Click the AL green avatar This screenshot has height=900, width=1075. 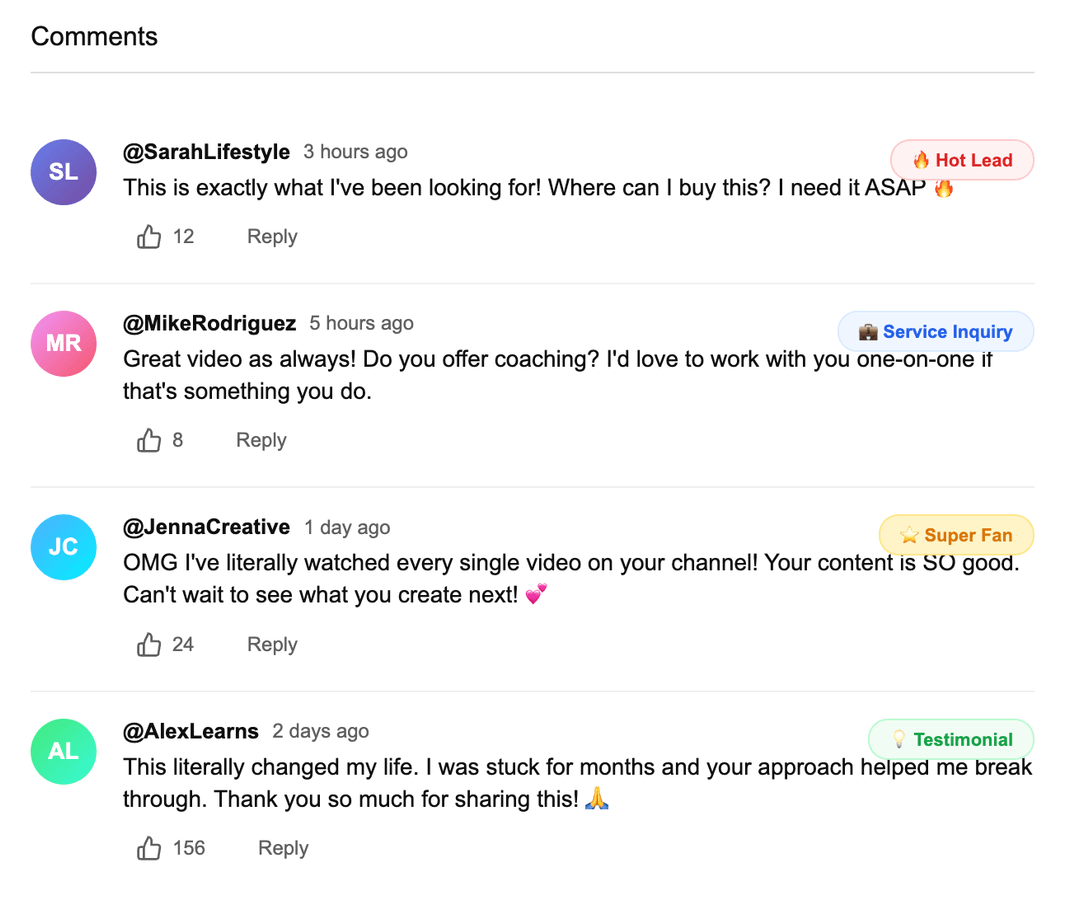64,752
